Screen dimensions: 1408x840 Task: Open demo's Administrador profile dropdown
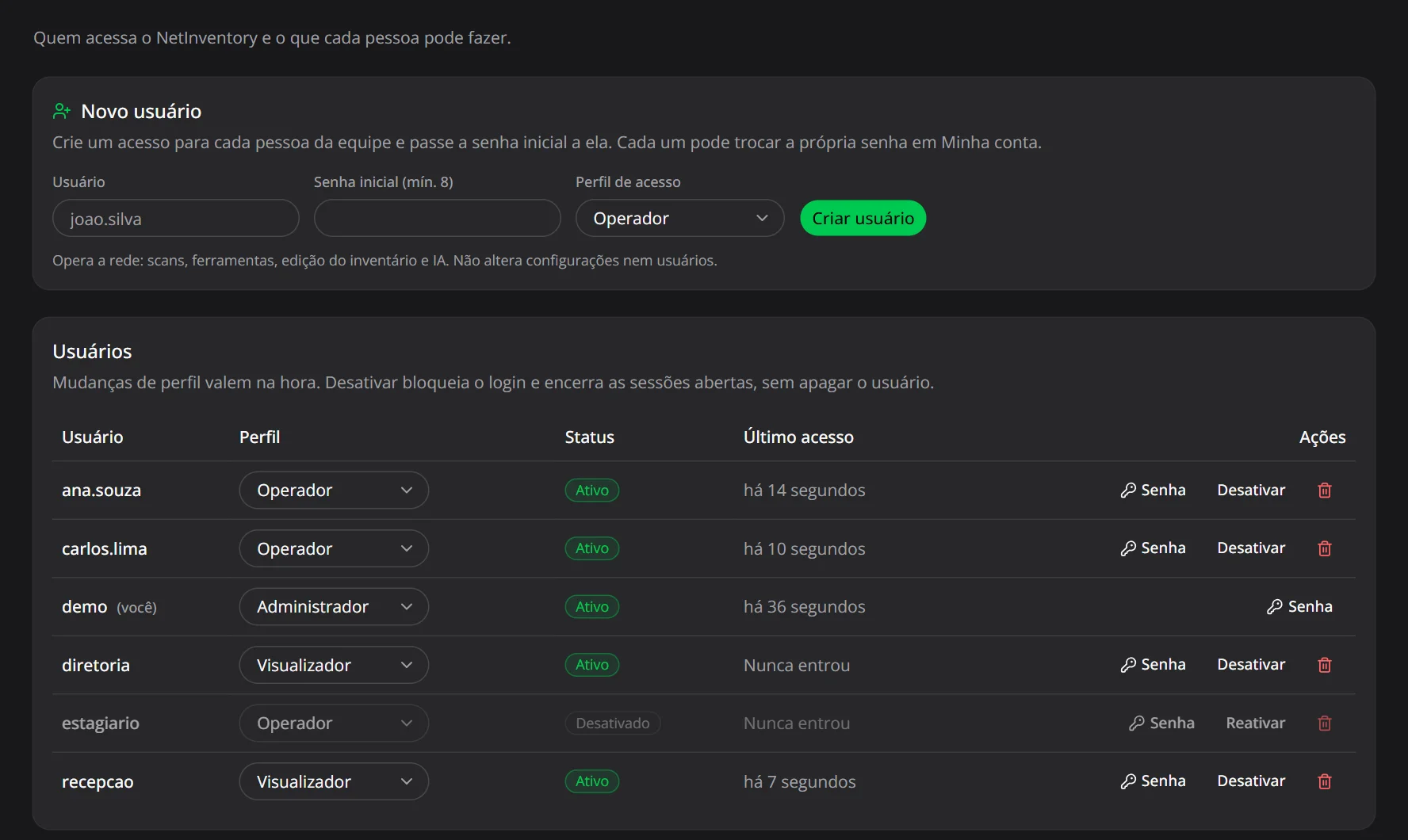click(334, 607)
